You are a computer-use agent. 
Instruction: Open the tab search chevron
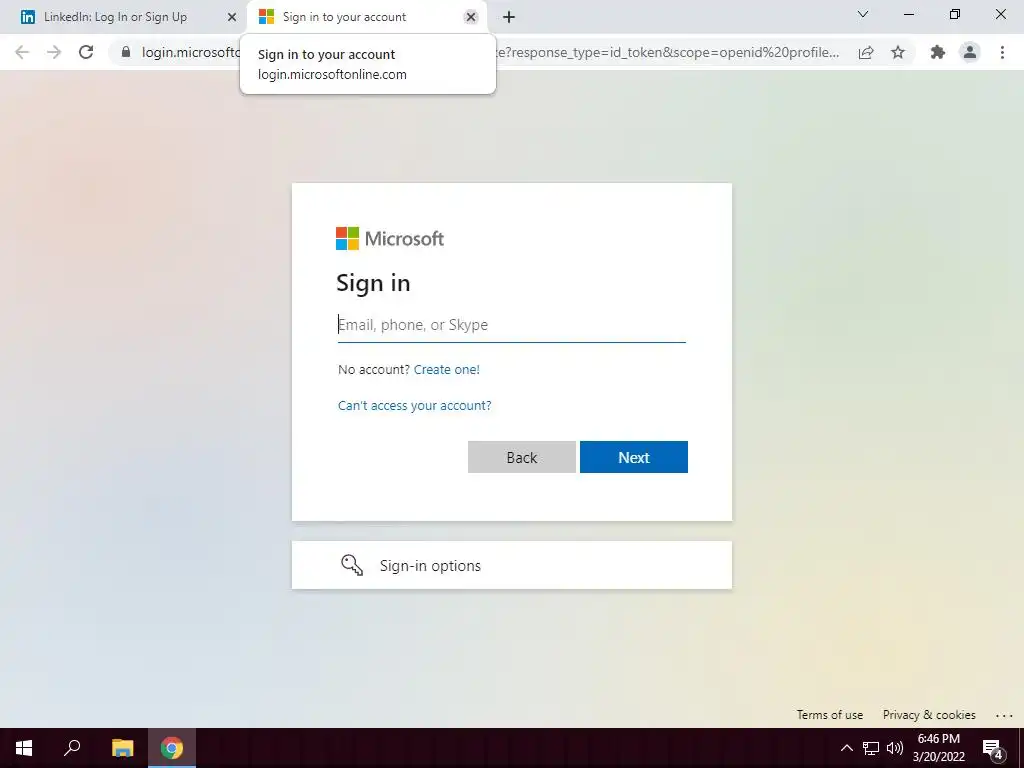[x=863, y=14]
